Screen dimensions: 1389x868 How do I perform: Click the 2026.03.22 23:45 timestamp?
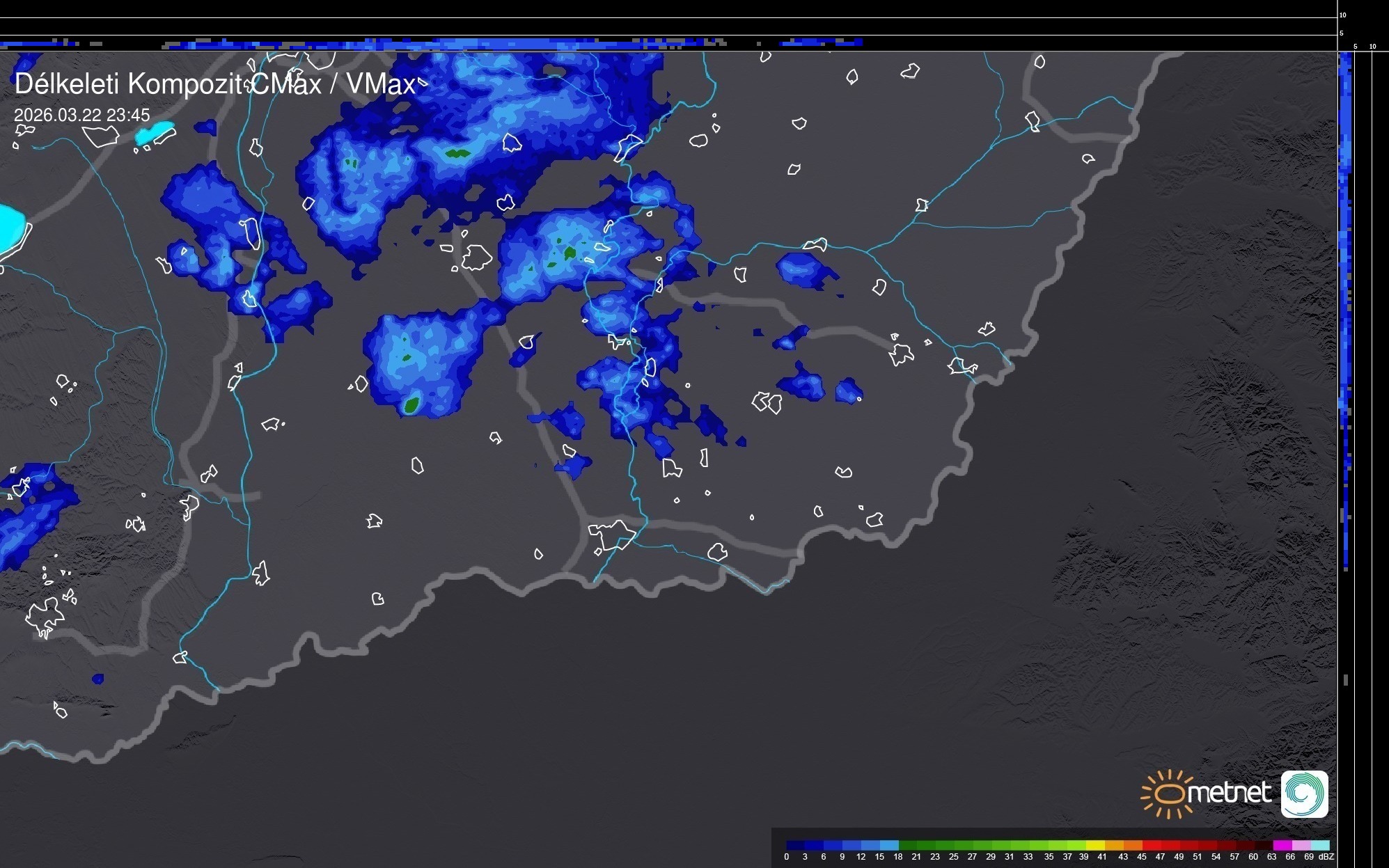tap(81, 115)
